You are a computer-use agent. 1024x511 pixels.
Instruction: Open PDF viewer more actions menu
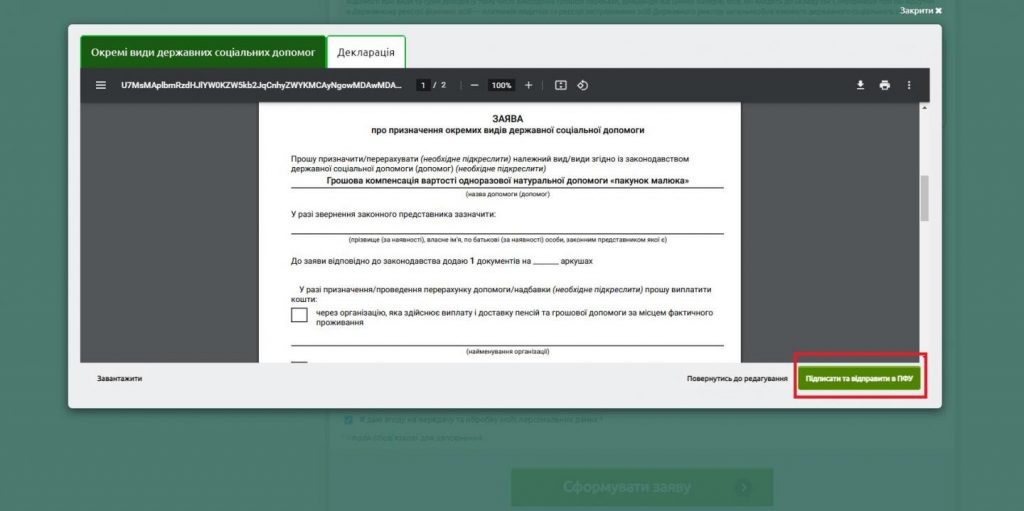(x=909, y=85)
